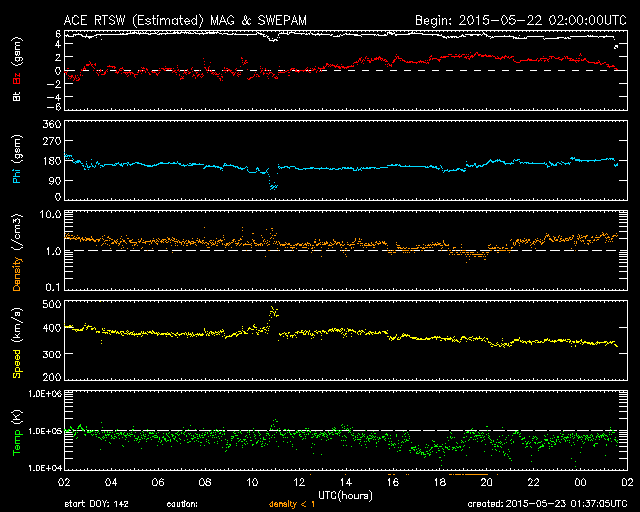
Task: Click 'created: 2015-05-23 01:37:05UTC' timestamp
Action: (547, 504)
